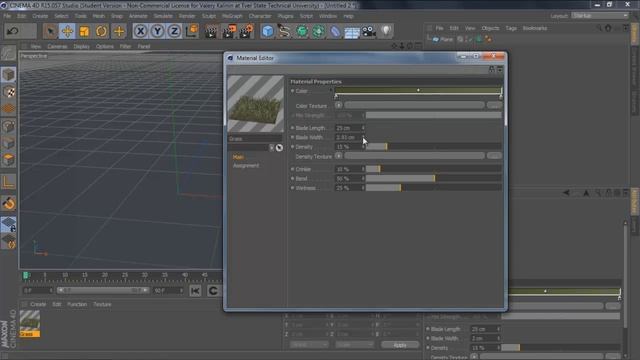This screenshot has width=640, height=360.
Task: Click the green Array modeling object icon
Action: coord(318,31)
